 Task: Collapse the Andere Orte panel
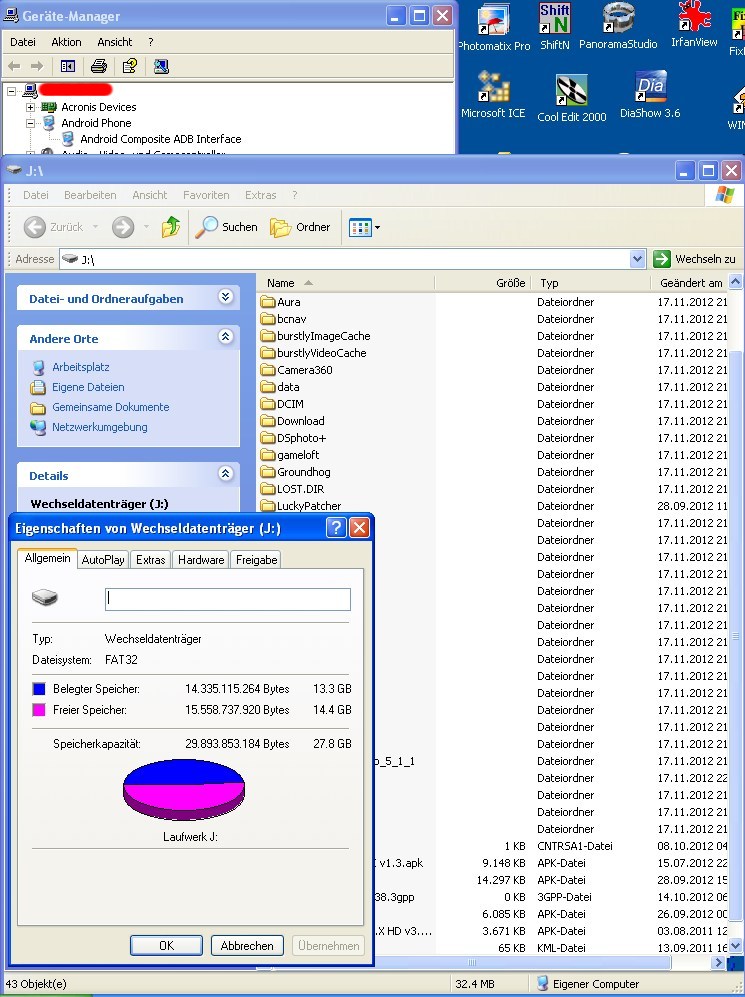click(225, 338)
